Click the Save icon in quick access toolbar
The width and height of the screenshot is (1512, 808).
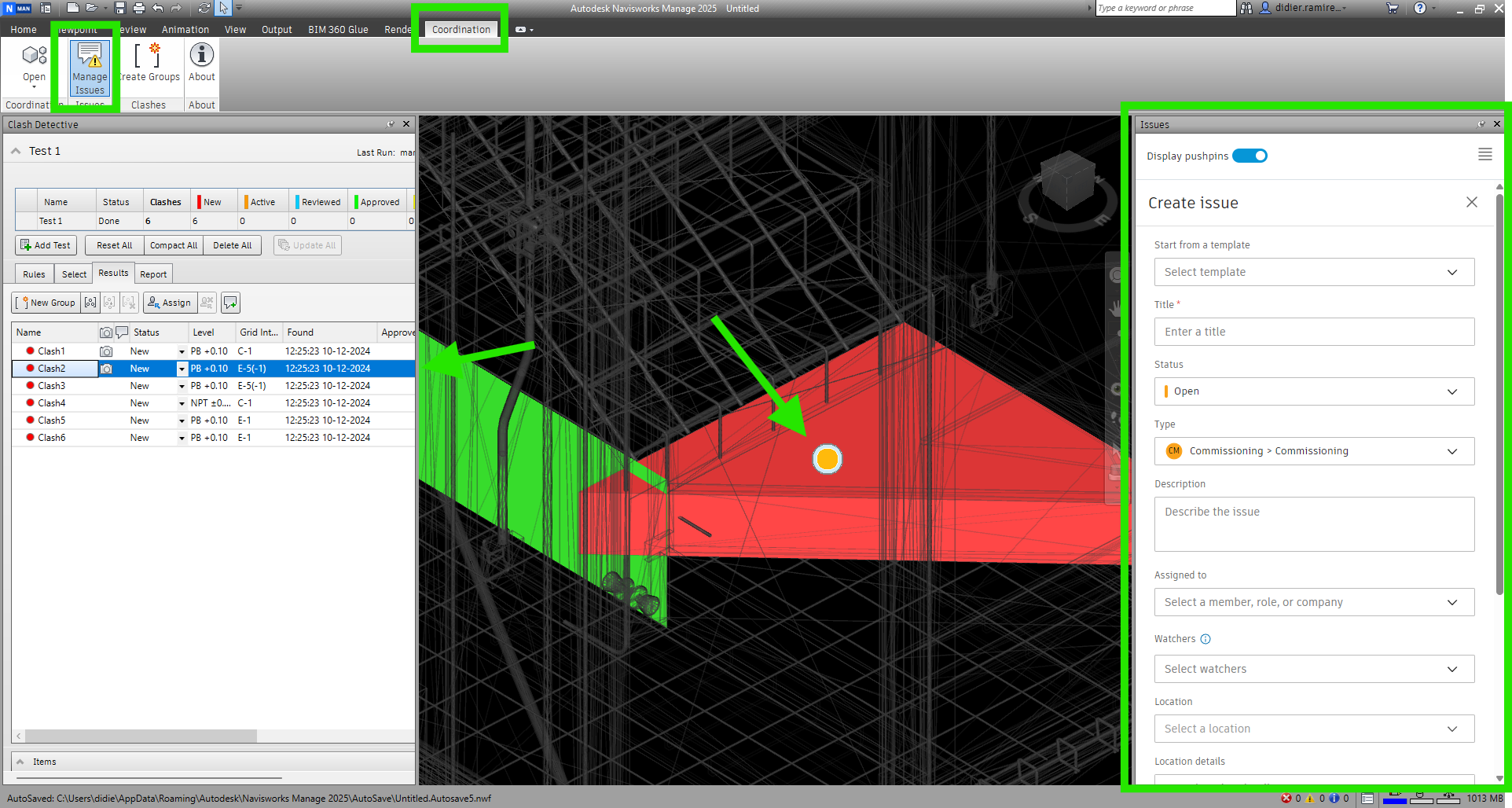120,8
